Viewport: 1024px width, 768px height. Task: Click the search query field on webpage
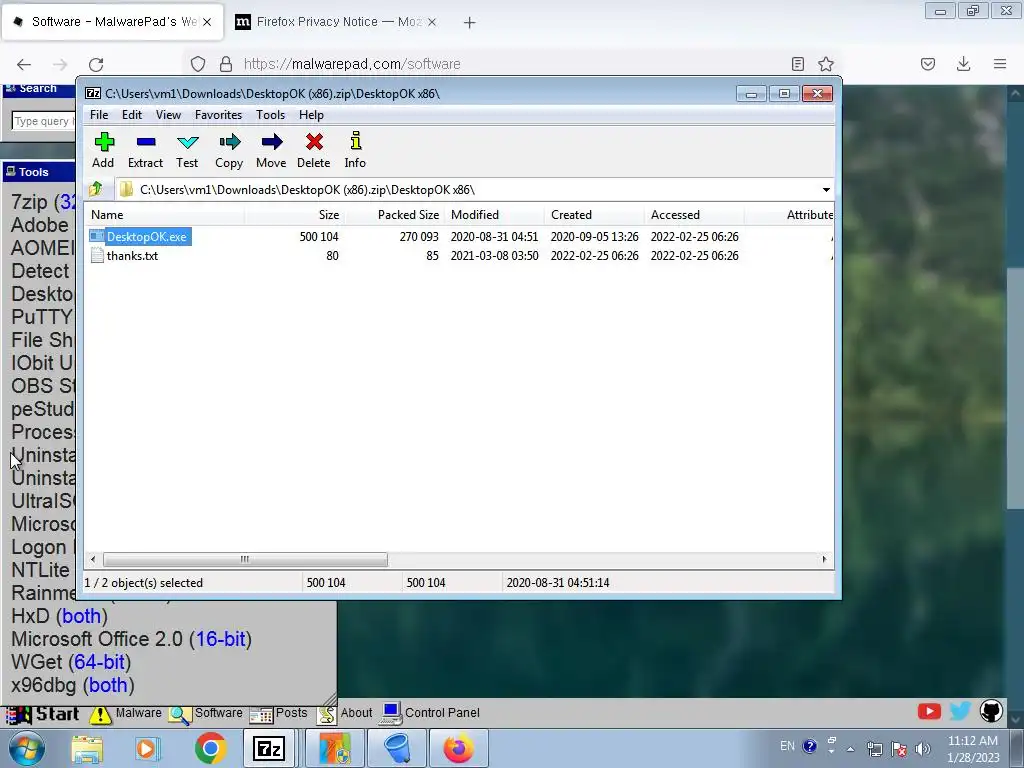pos(43,121)
